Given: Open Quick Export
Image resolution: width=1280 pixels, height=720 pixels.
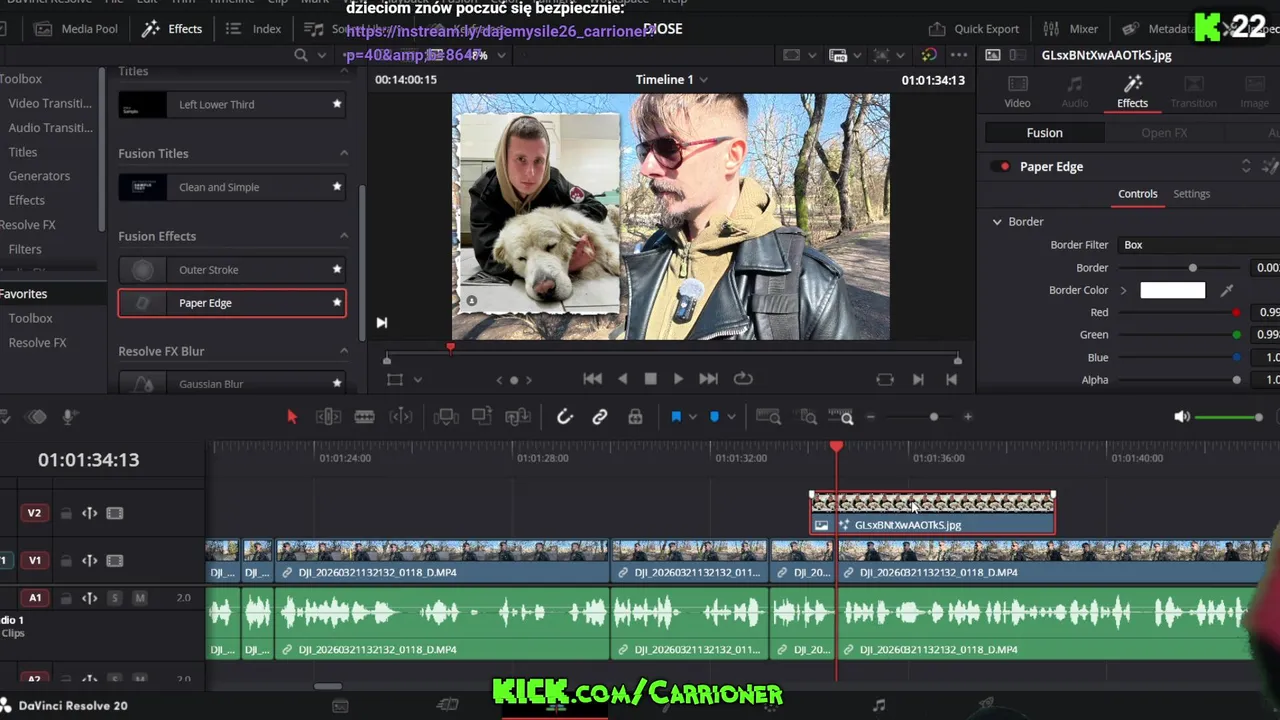Looking at the screenshot, I should pyautogui.click(x=974, y=29).
